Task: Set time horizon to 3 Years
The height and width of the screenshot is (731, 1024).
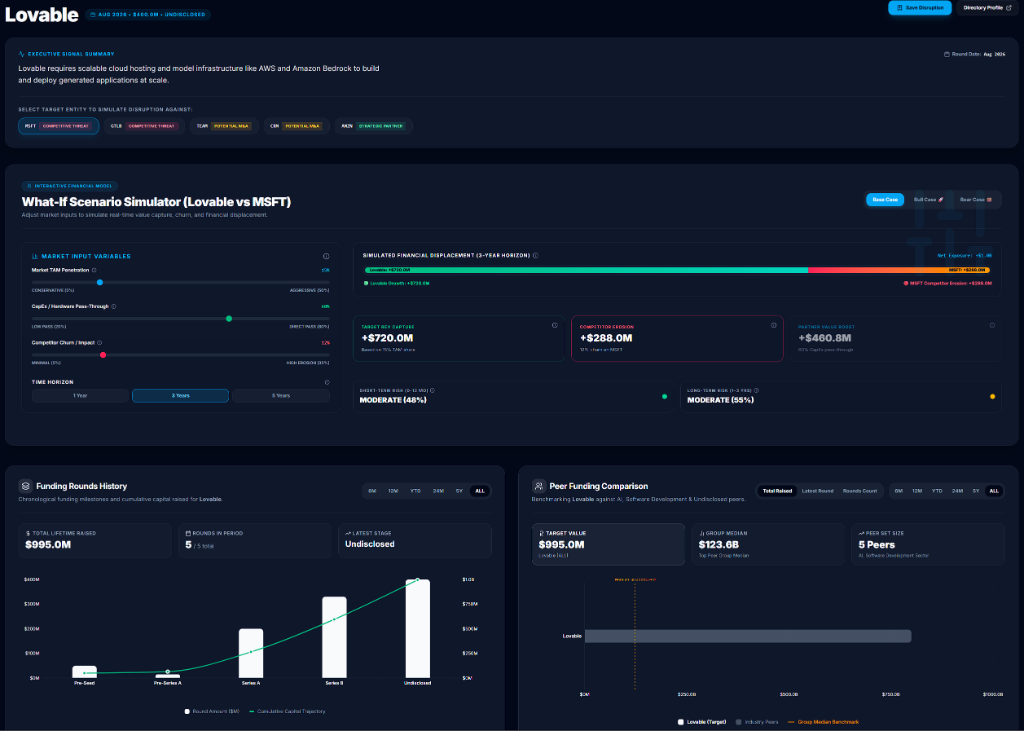Action: click(x=180, y=396)
